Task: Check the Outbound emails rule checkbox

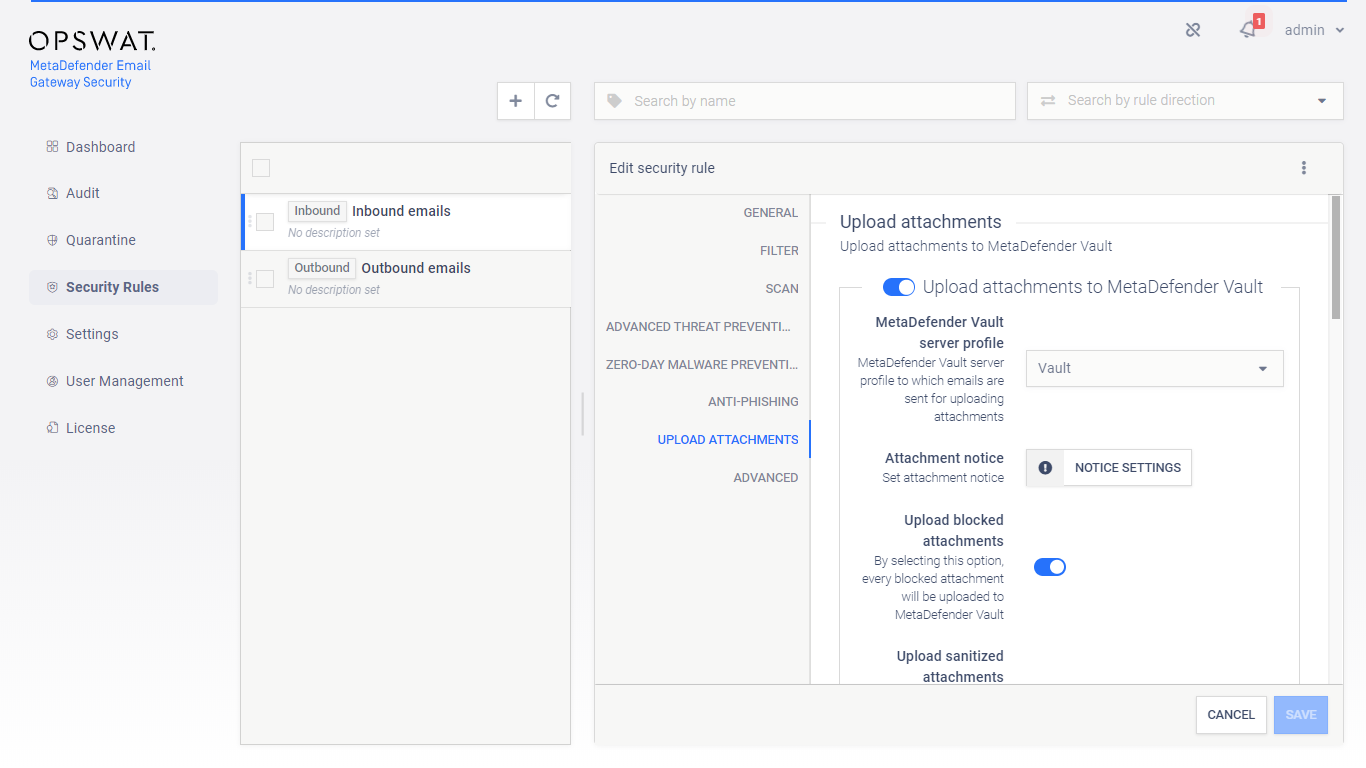Action: (x=265, y=279)
